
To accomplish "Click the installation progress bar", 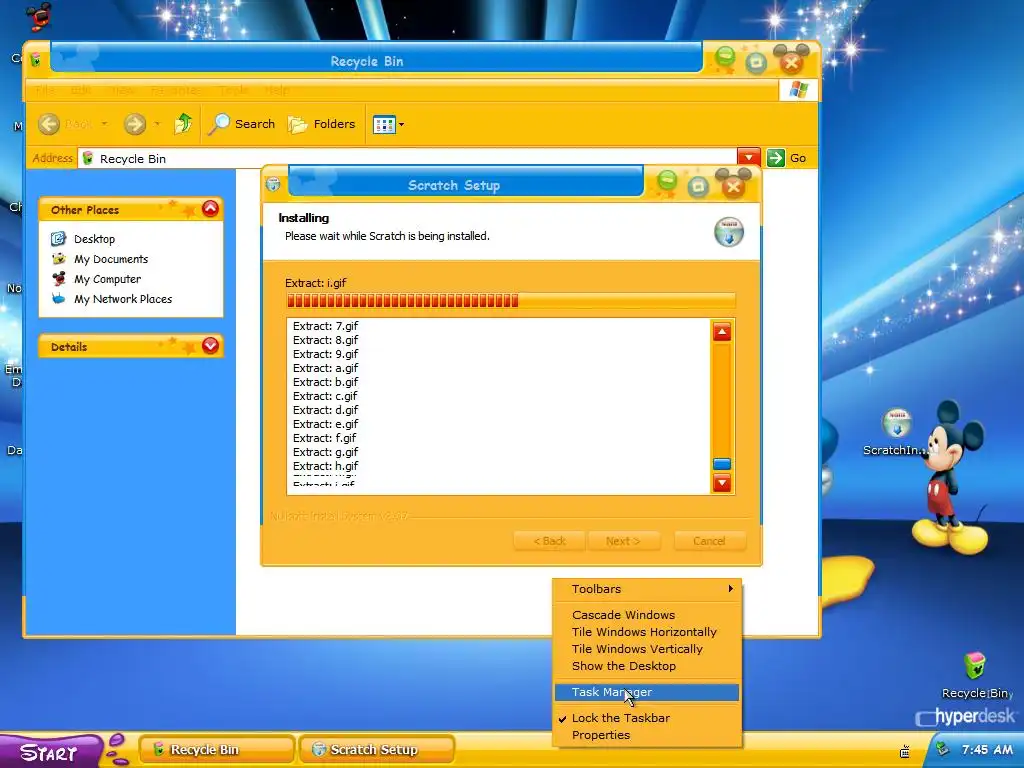I will 511,300.
